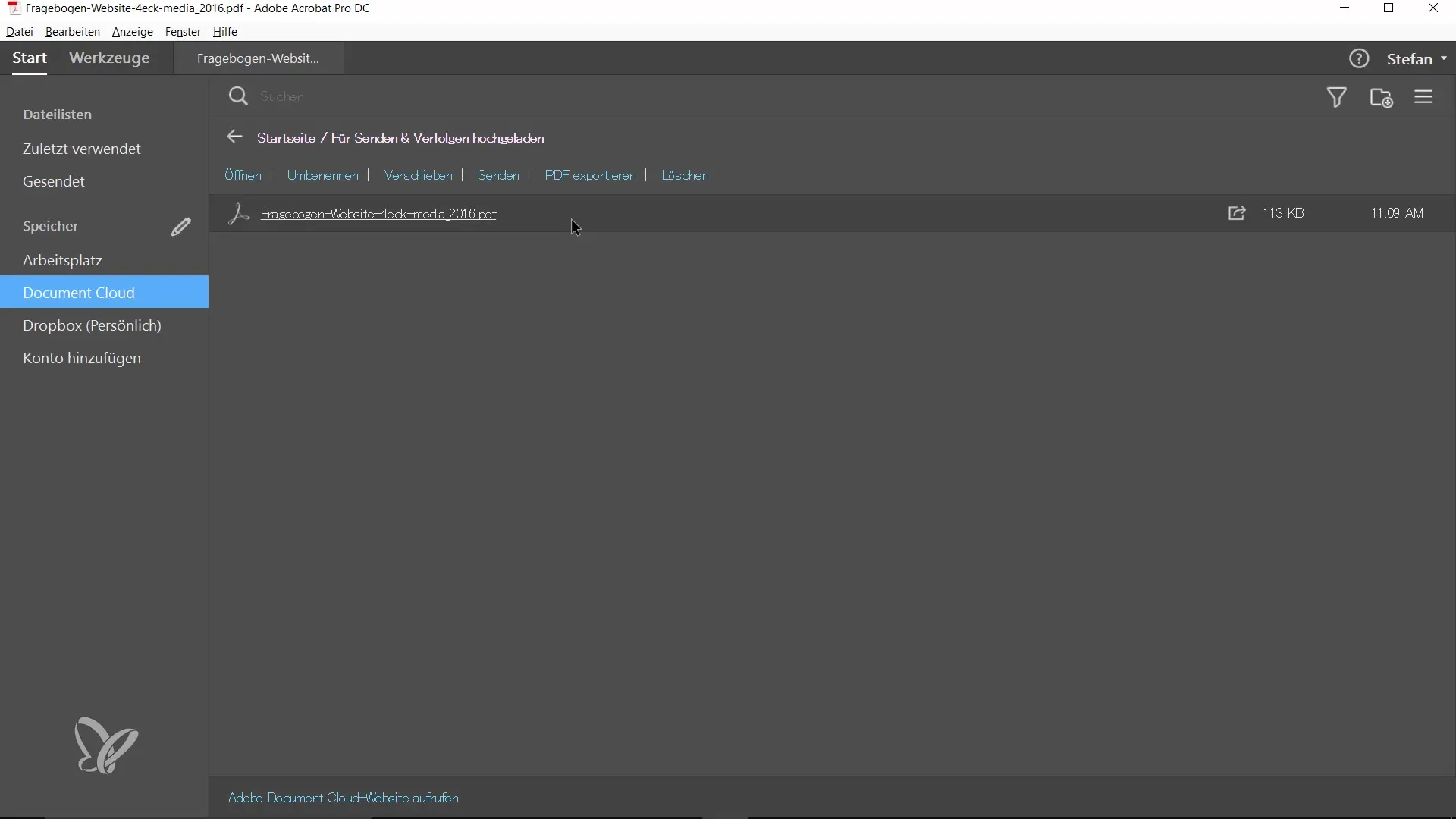1456x819 pixels.
Task: Open the list view options menu icon
Action: [1423, 97]
